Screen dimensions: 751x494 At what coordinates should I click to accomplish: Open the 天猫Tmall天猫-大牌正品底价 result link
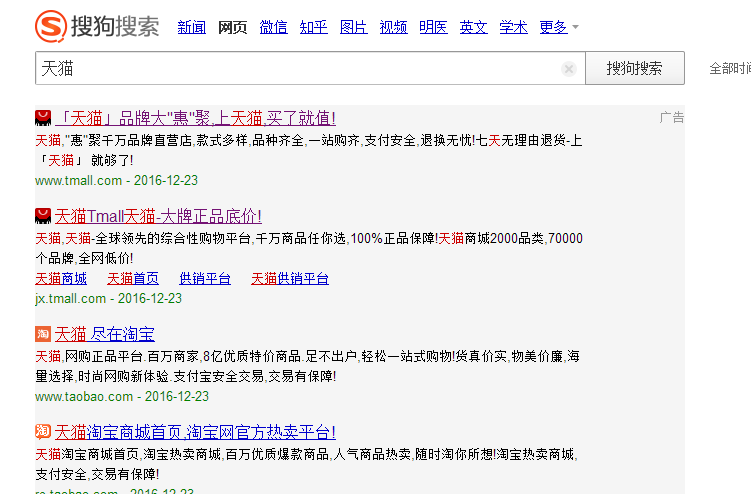(158, 216)
